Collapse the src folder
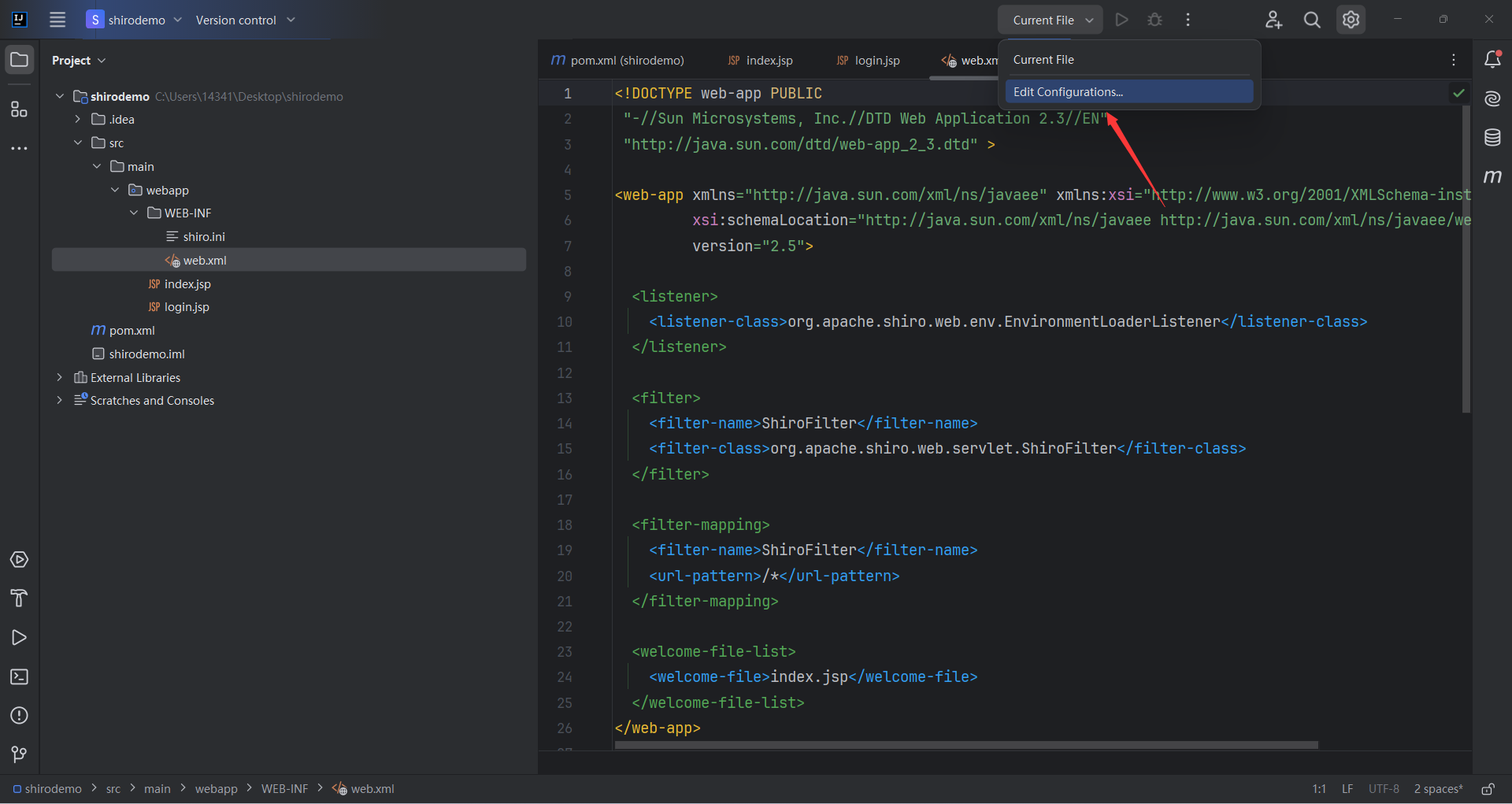 point(78,143)
